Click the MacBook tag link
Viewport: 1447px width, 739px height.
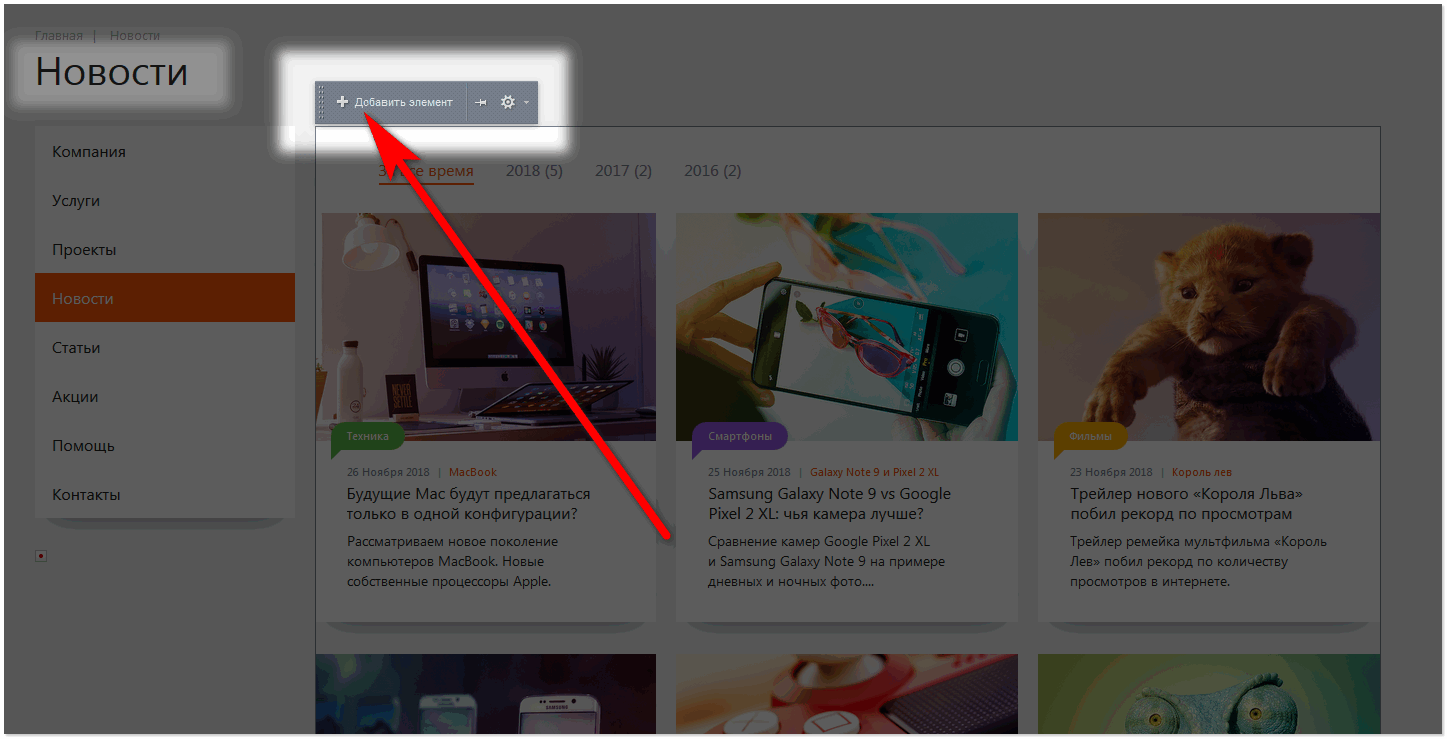pos(473,472)
